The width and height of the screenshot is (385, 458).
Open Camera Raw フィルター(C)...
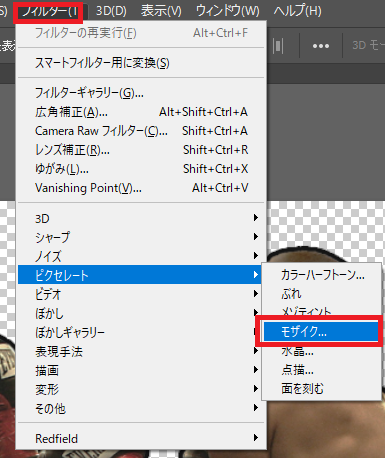click(141, 131)
